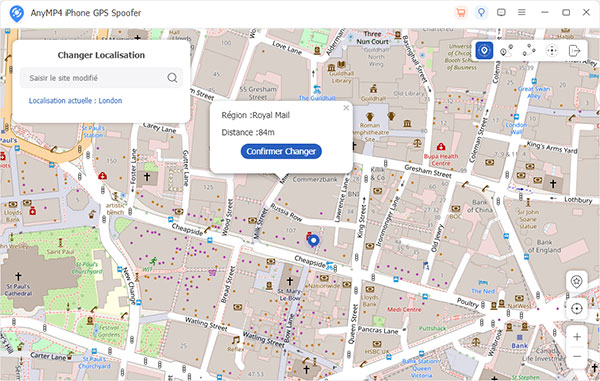Zoom out with the minus button
600x381 pixels.
577,357
